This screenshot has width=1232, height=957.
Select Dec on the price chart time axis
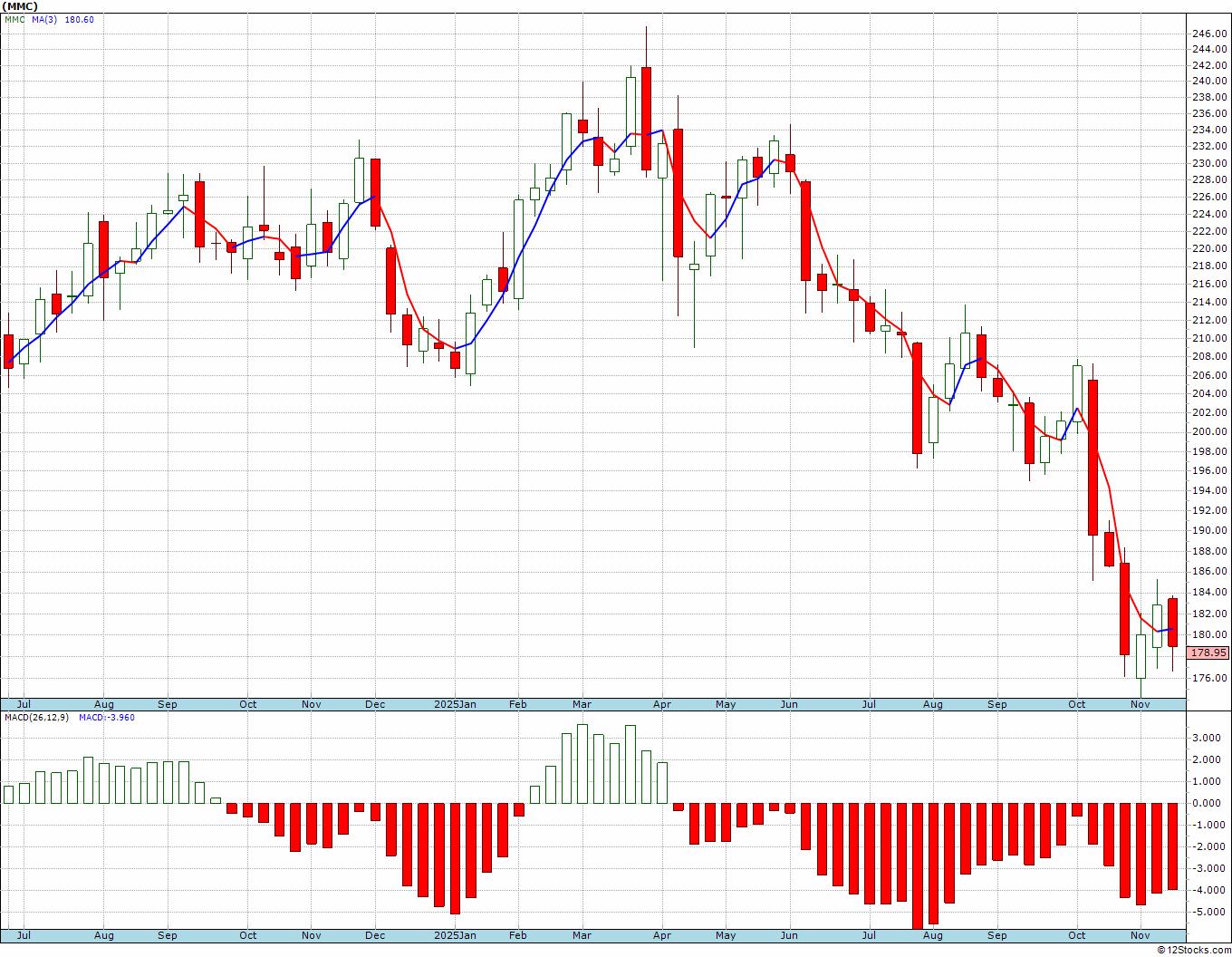[375, 704]
